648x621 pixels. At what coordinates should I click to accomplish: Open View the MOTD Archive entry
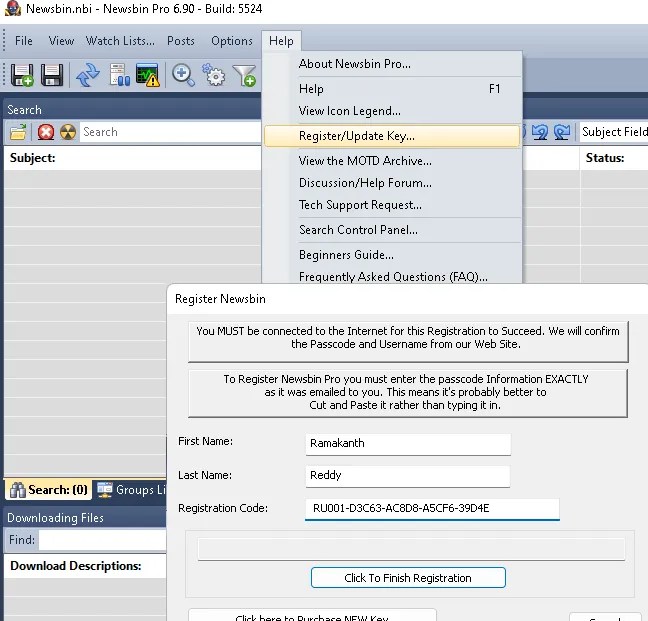click(x=392, y=161)
